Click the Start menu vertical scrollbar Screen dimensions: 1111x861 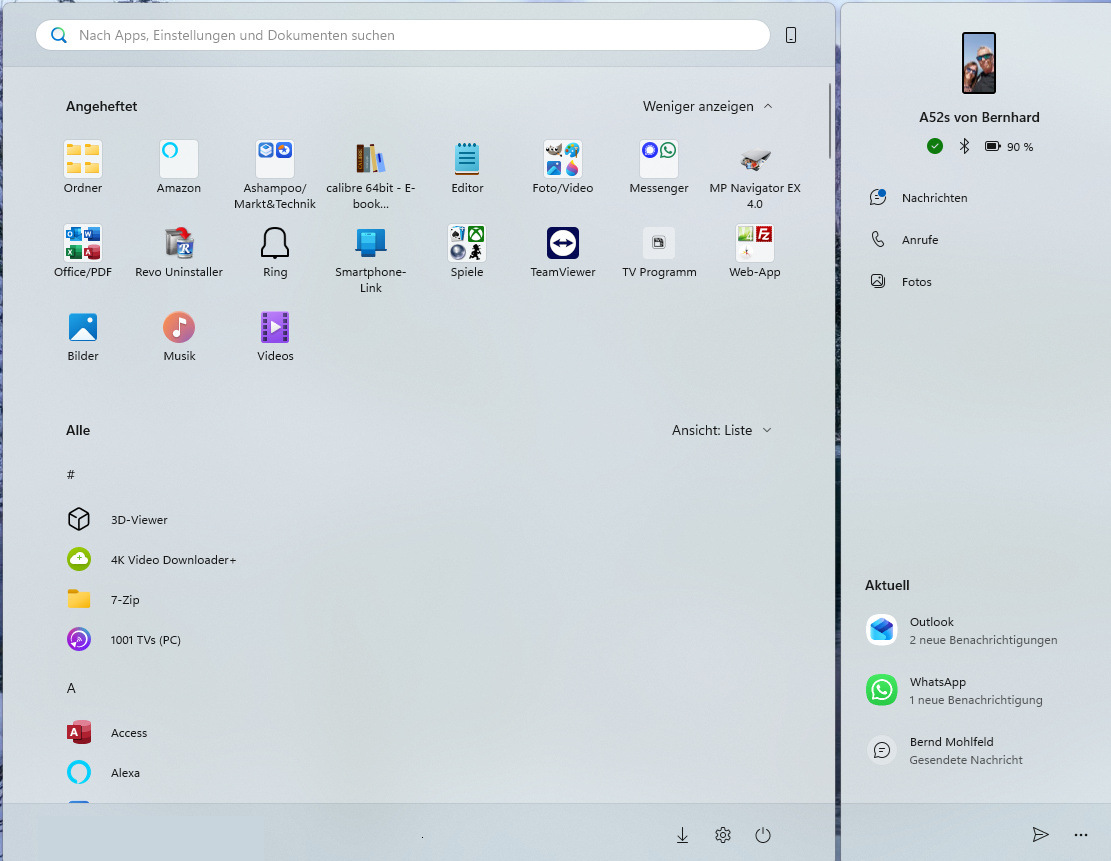(829, 122)
